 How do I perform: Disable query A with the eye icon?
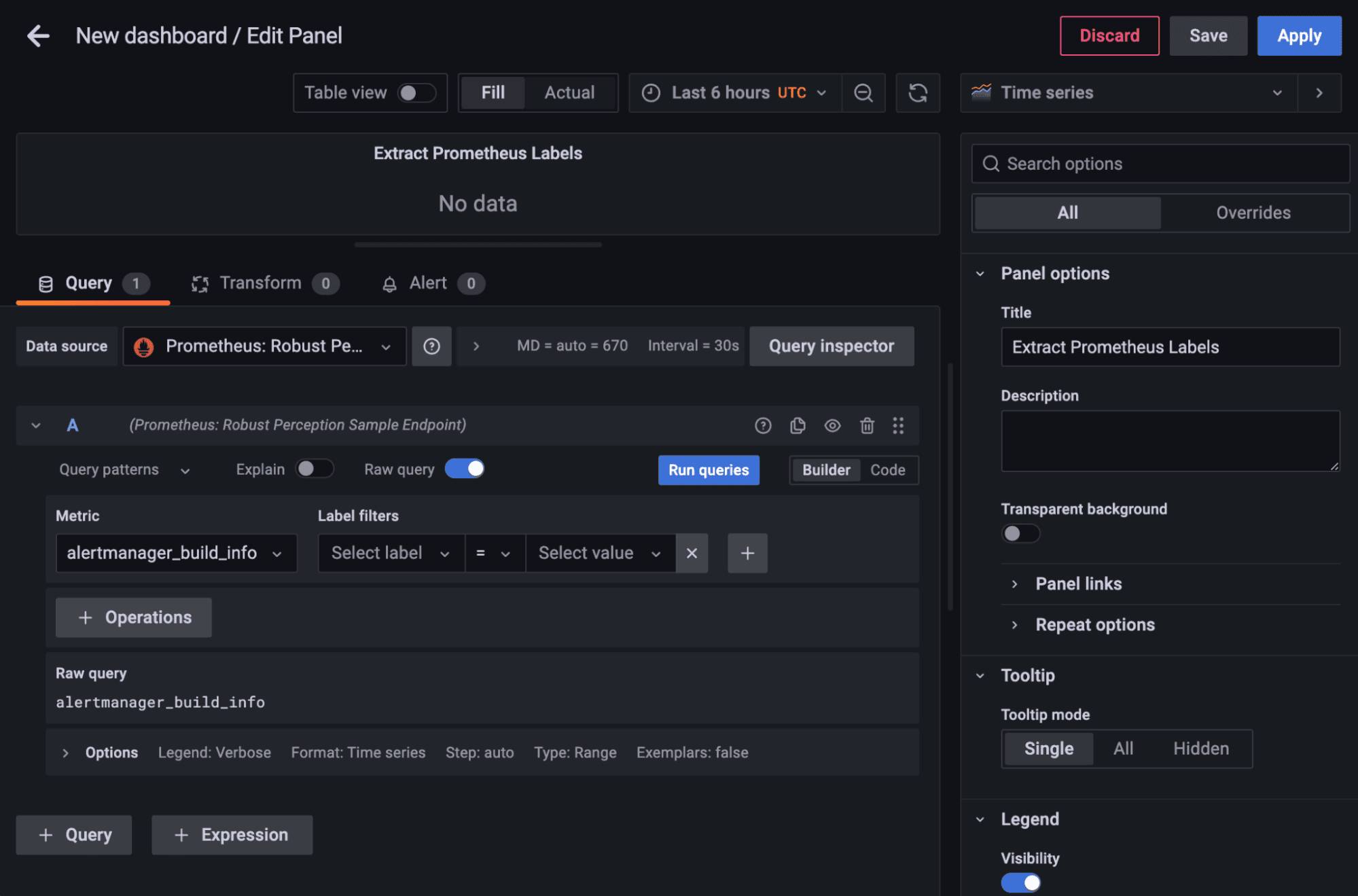[832, 426]
